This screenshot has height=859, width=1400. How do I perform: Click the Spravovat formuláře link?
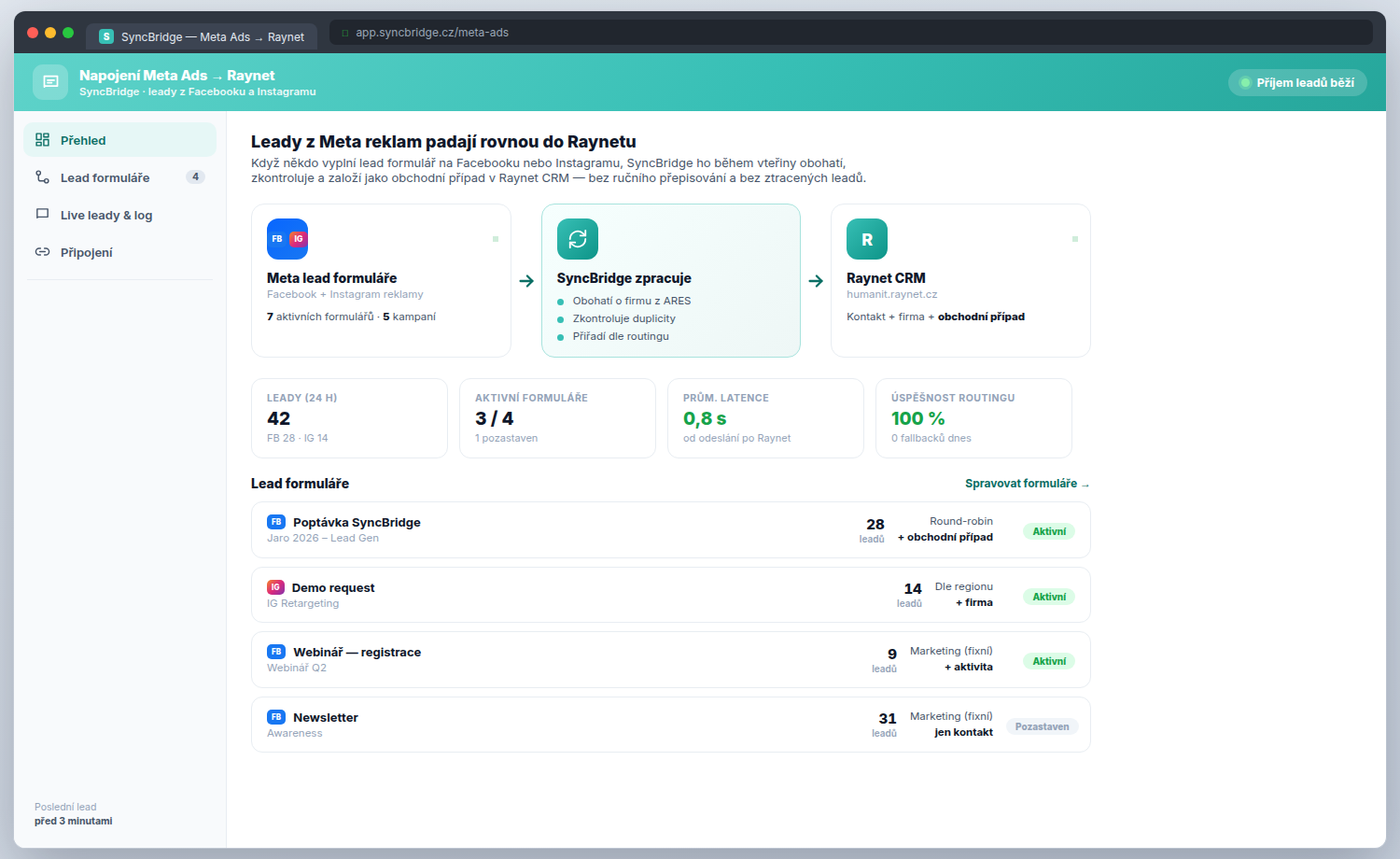(1027, 484)
